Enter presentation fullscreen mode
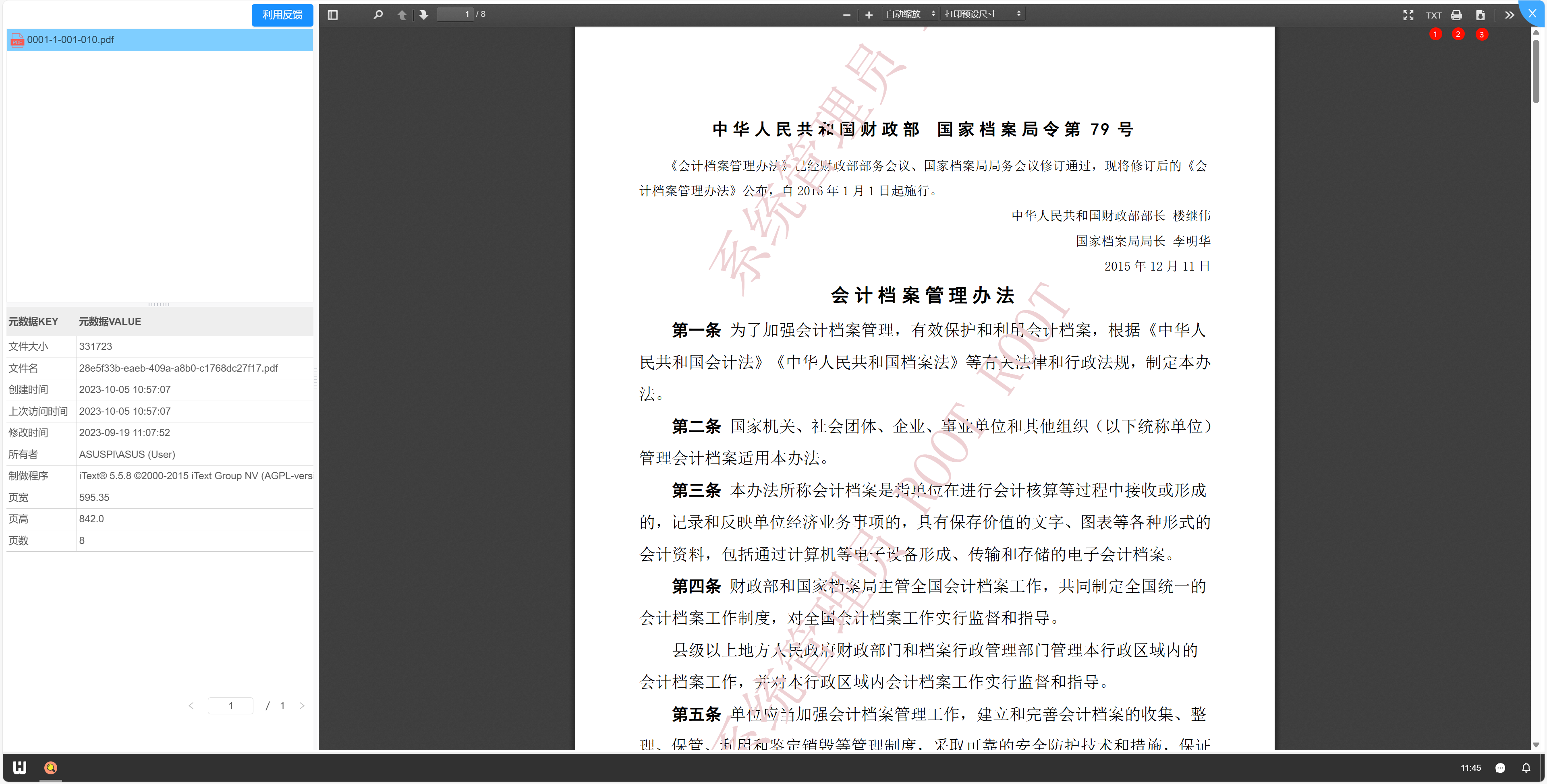The height and width of the screenshot is (784, 1547). (x=1408, y=15)
